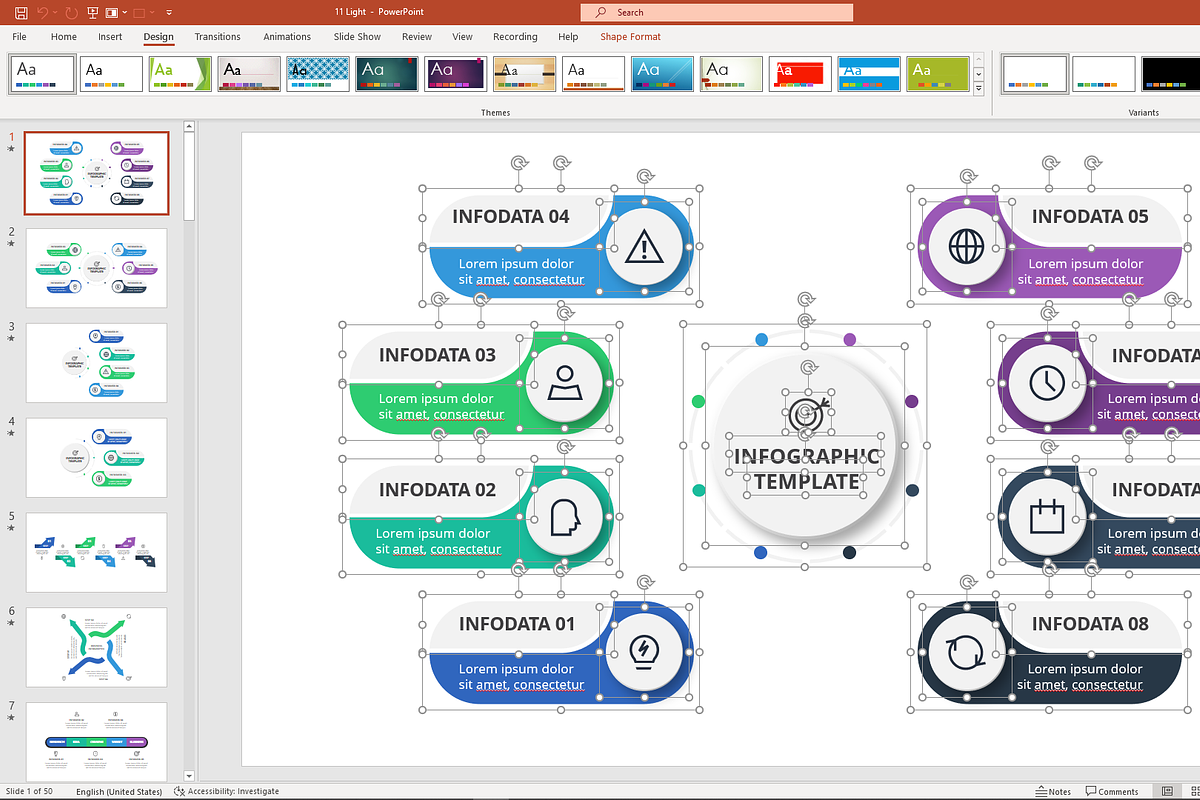Image resolution: width=1200 pixels, height=800 pixels.
Task: Click the globe icon in INFODATA 05
Action: 966,245
